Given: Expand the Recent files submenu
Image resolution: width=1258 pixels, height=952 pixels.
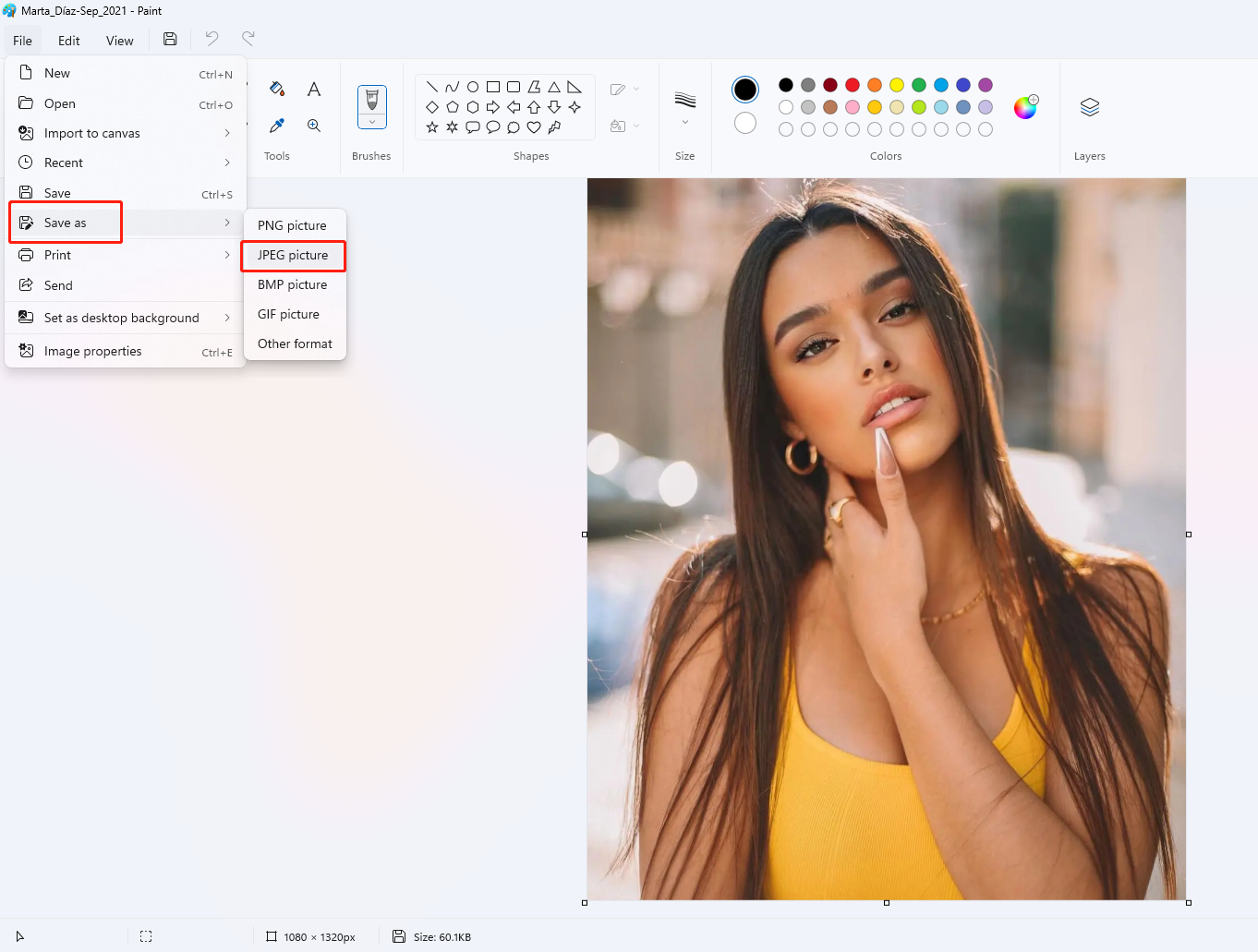Looking at the screenshot, I should point(126,163).
